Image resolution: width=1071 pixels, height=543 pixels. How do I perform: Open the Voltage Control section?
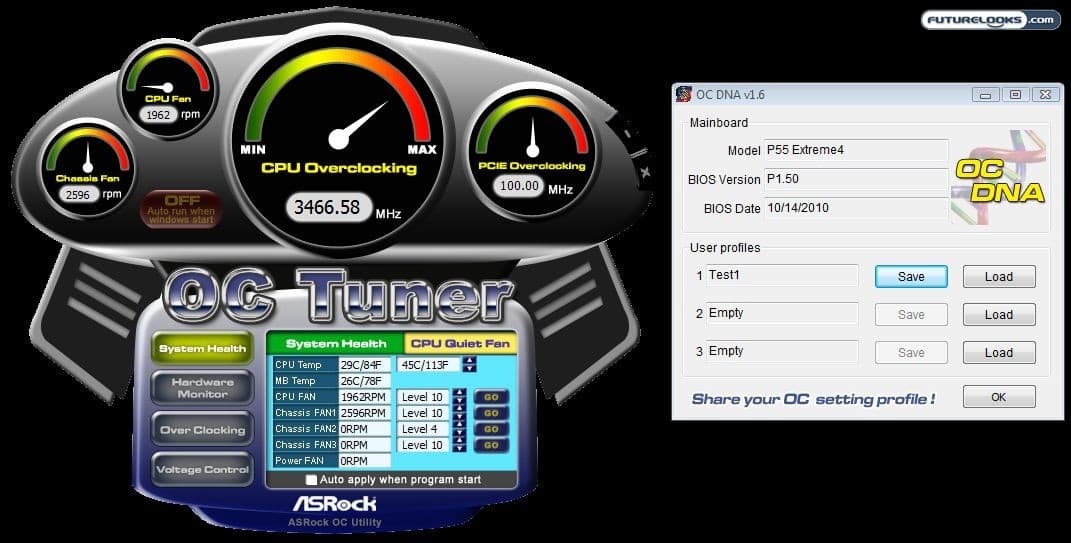coord(202,470)
